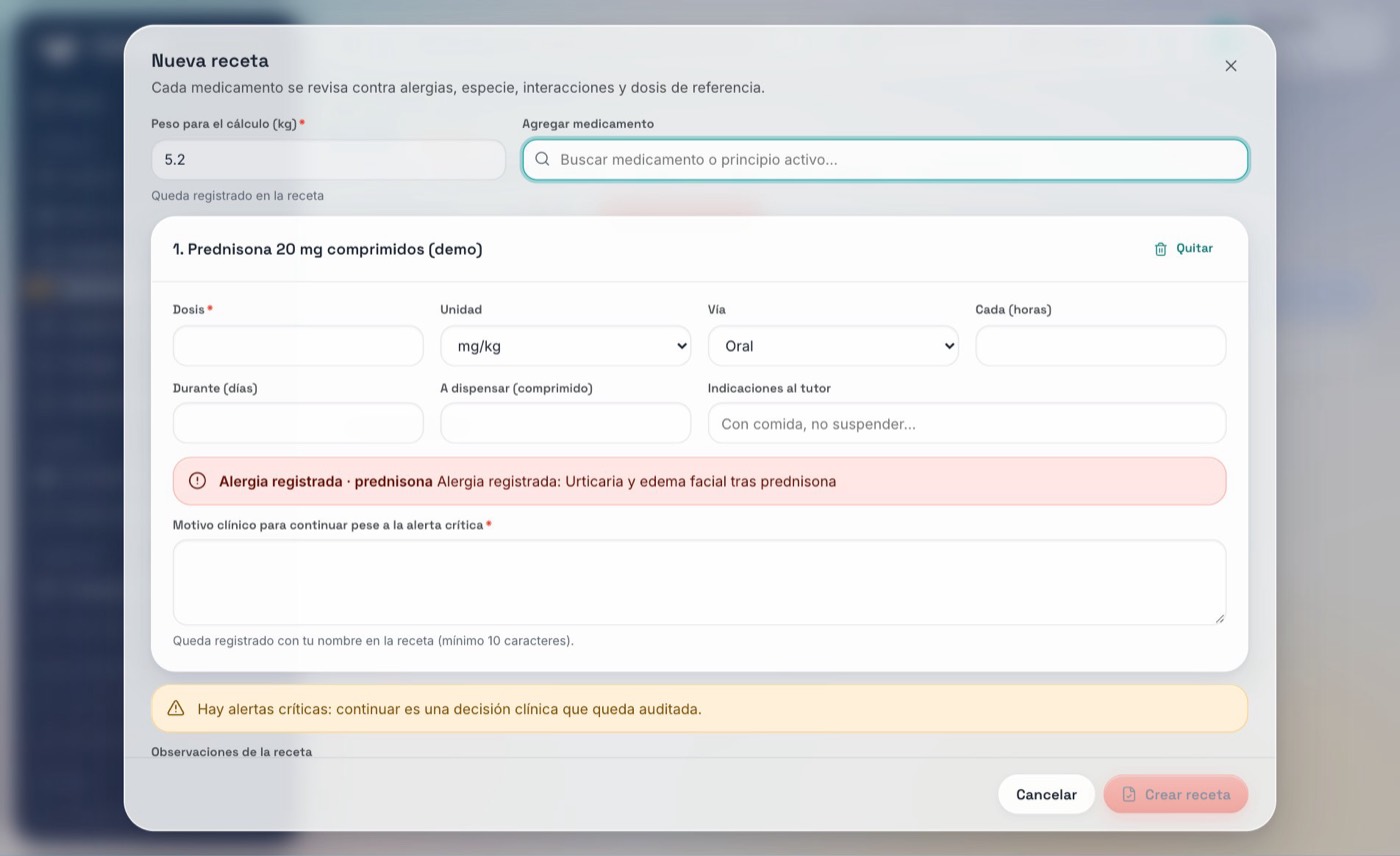Click the Motivo clínico textarea resize handle

pos(1219,619)
